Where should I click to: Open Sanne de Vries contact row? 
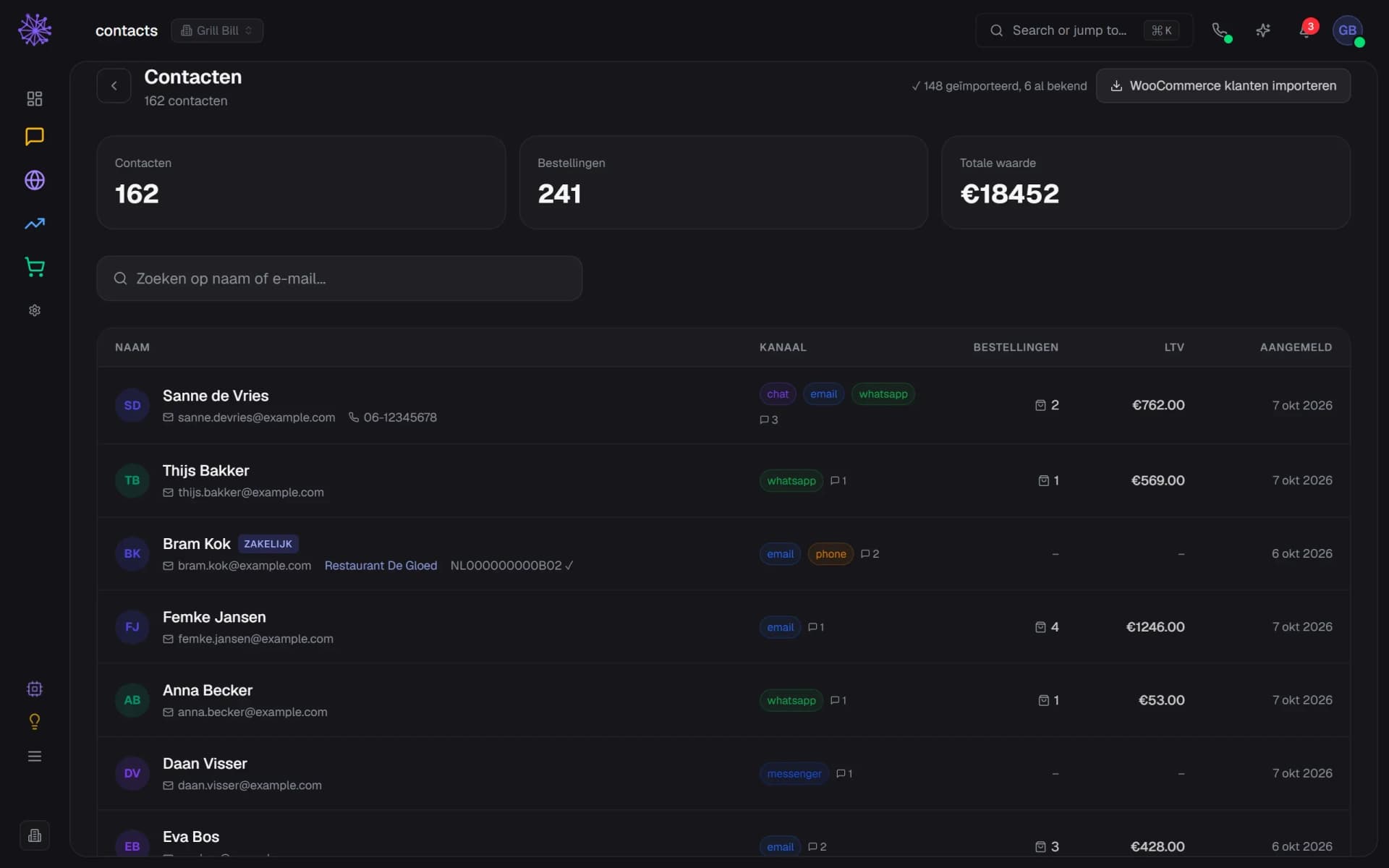click(723, 405)
